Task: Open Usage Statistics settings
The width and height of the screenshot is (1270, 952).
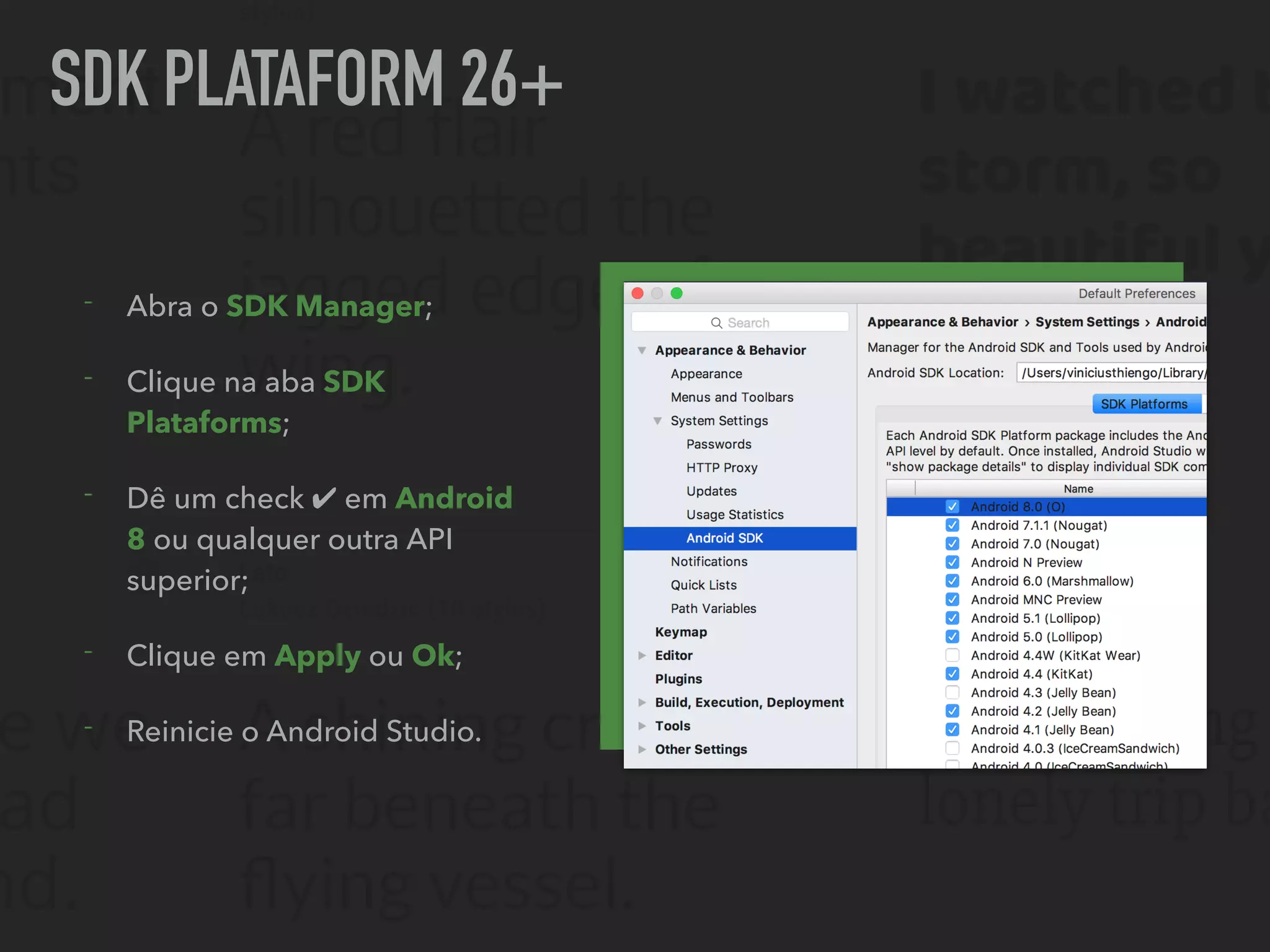Action: pos(735,515)
